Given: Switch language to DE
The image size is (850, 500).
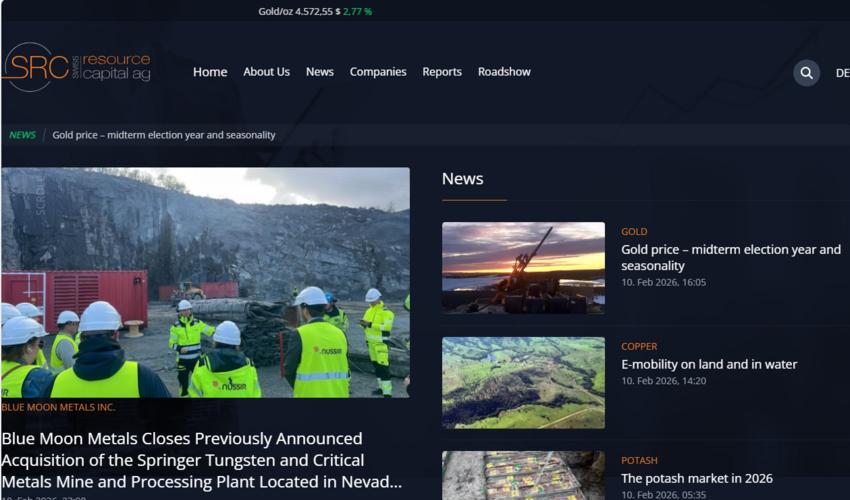Looking at the screenshot, I should click(x=842, y=73).
